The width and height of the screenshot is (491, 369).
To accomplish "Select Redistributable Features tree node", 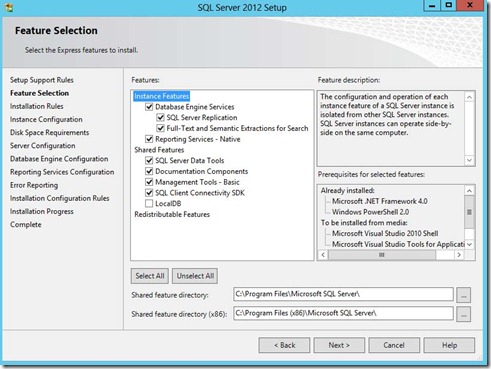I will click(172, 214).
